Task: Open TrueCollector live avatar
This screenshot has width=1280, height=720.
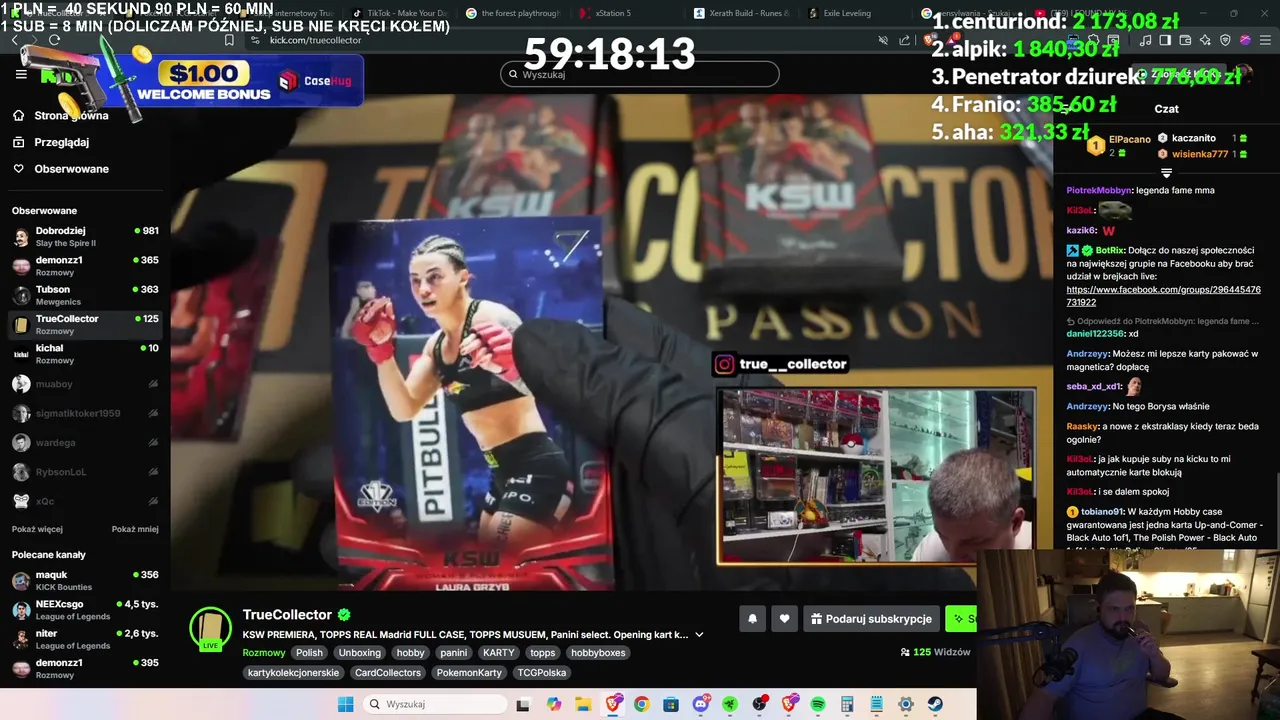Action: click(211, 628)
